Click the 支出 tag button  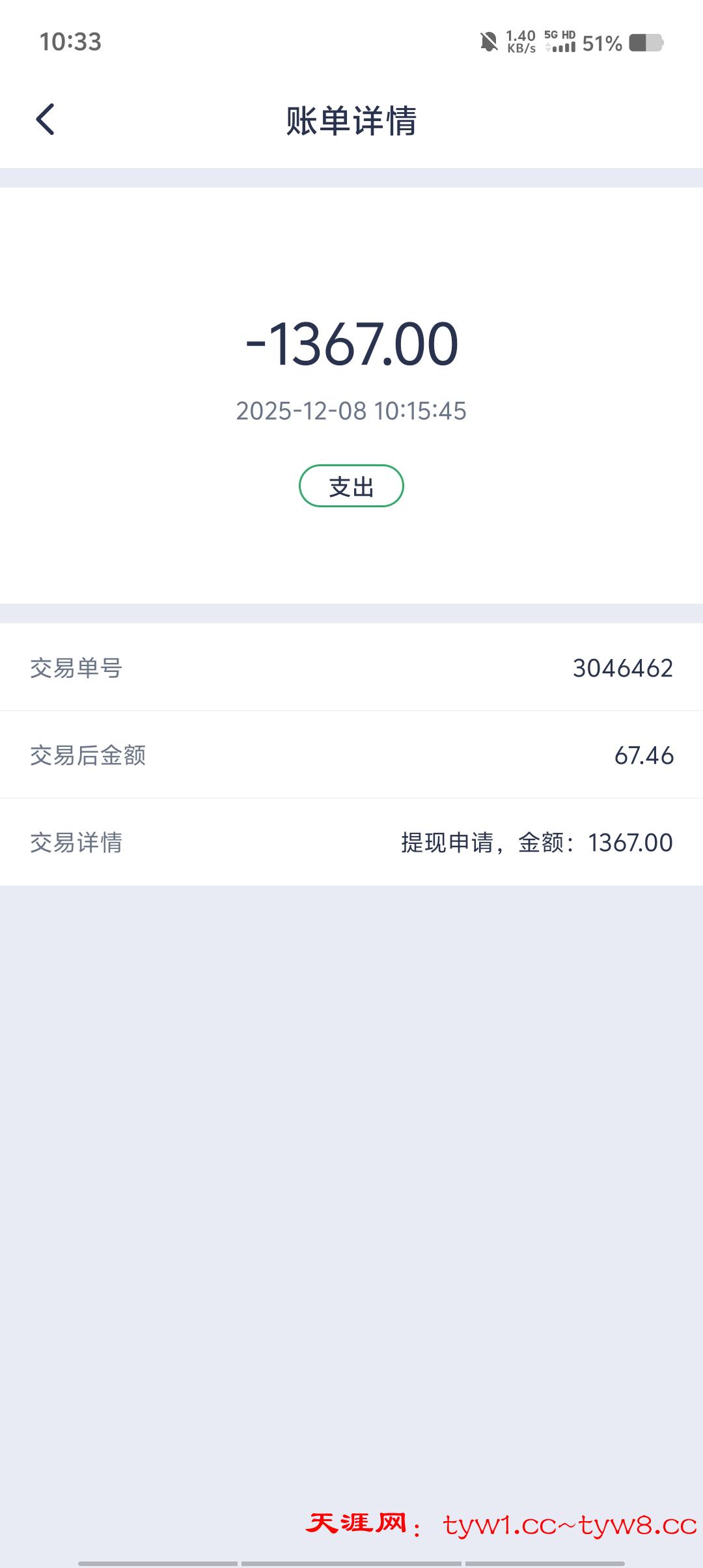point(351,486)
